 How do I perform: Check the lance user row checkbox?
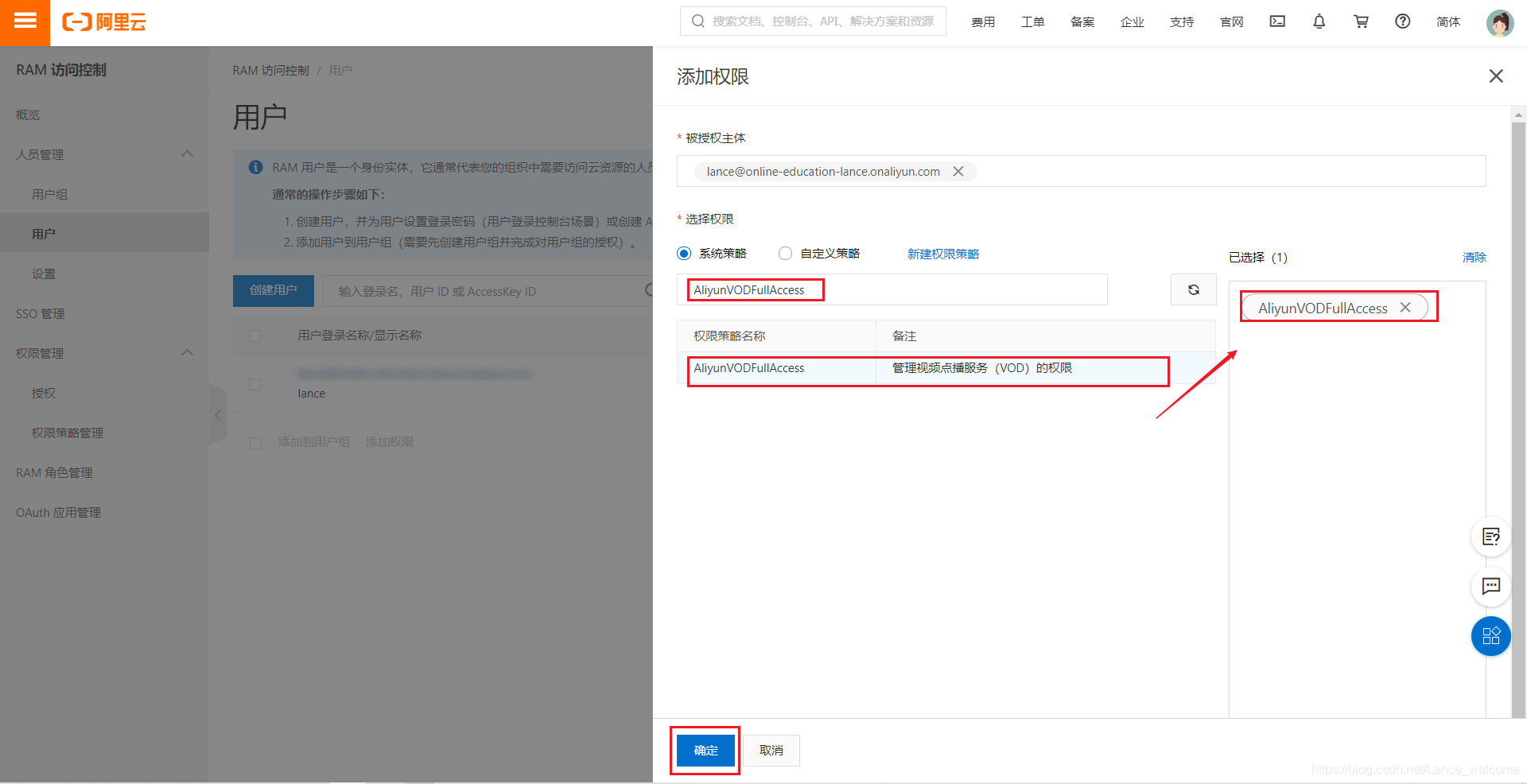[254, 384]
